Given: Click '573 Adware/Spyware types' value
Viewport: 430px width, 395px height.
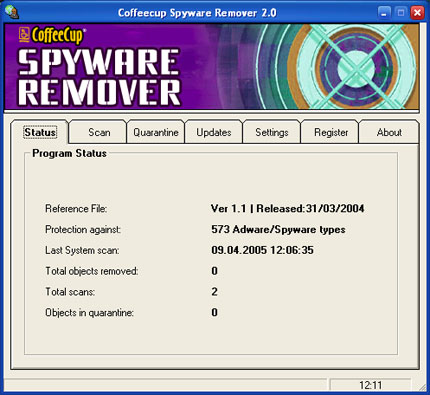Looking at the screenshot, I should (x=278, y=230).
